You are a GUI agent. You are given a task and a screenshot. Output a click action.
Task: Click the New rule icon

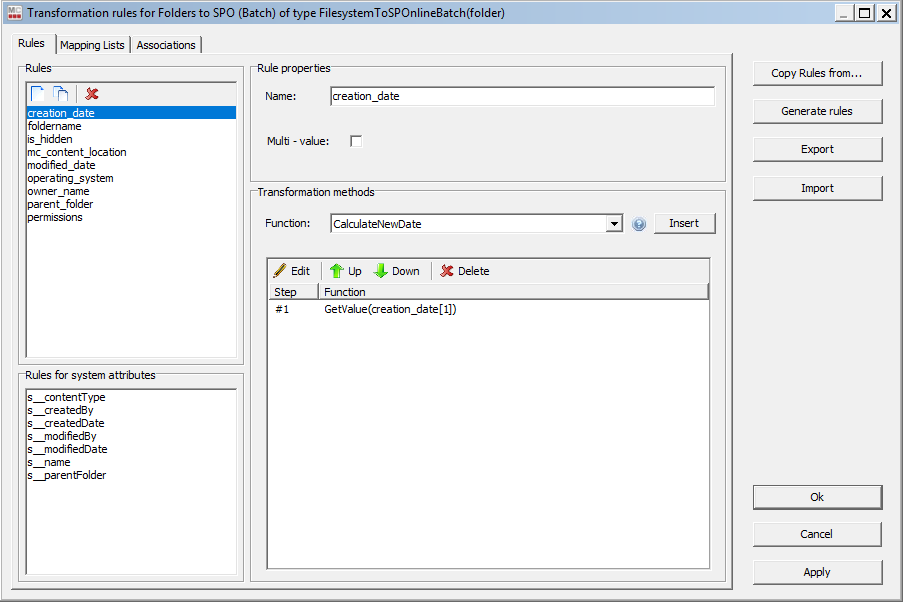pyautogui.click(x=38, y=94)
